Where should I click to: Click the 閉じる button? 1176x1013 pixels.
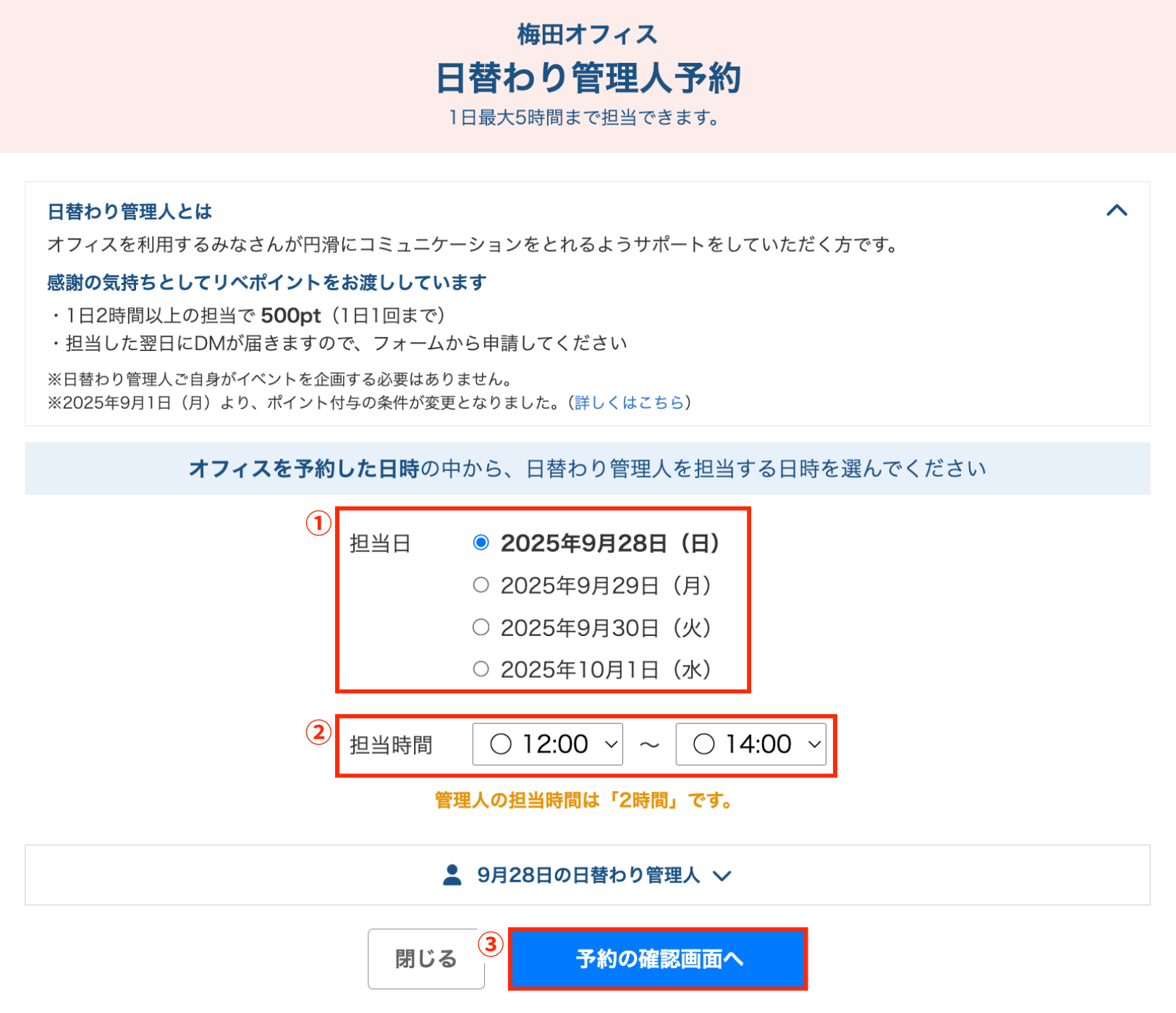point(426,959)
